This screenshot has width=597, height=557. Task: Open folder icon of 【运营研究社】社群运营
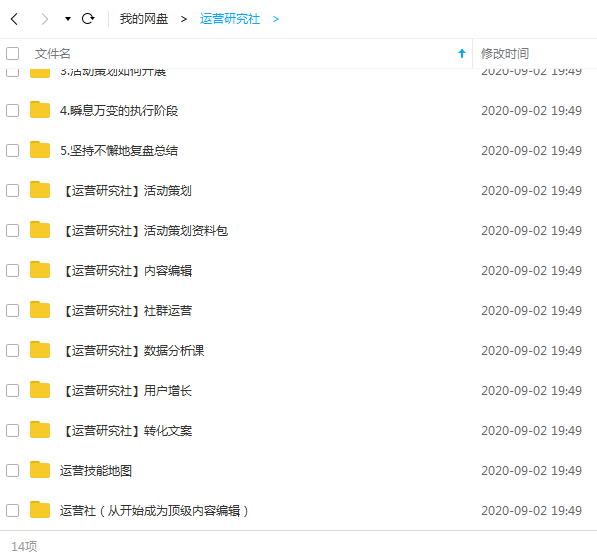coord(40,310)
